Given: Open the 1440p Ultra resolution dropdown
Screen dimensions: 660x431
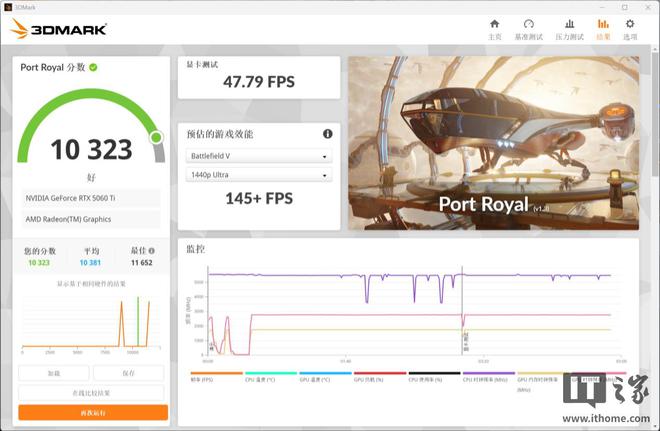Looking at the screenshot, I should 259,175.
